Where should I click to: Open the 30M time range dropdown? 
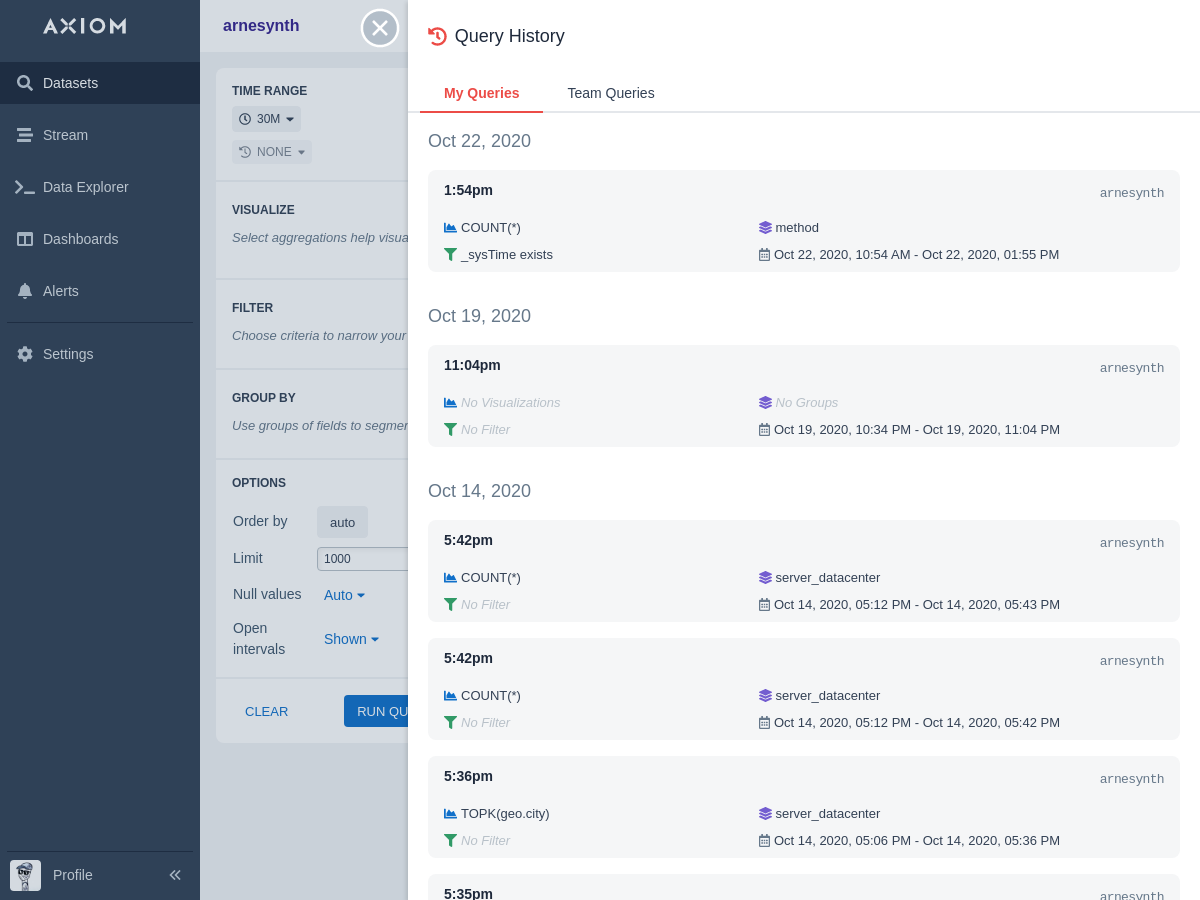click(266, 119)
